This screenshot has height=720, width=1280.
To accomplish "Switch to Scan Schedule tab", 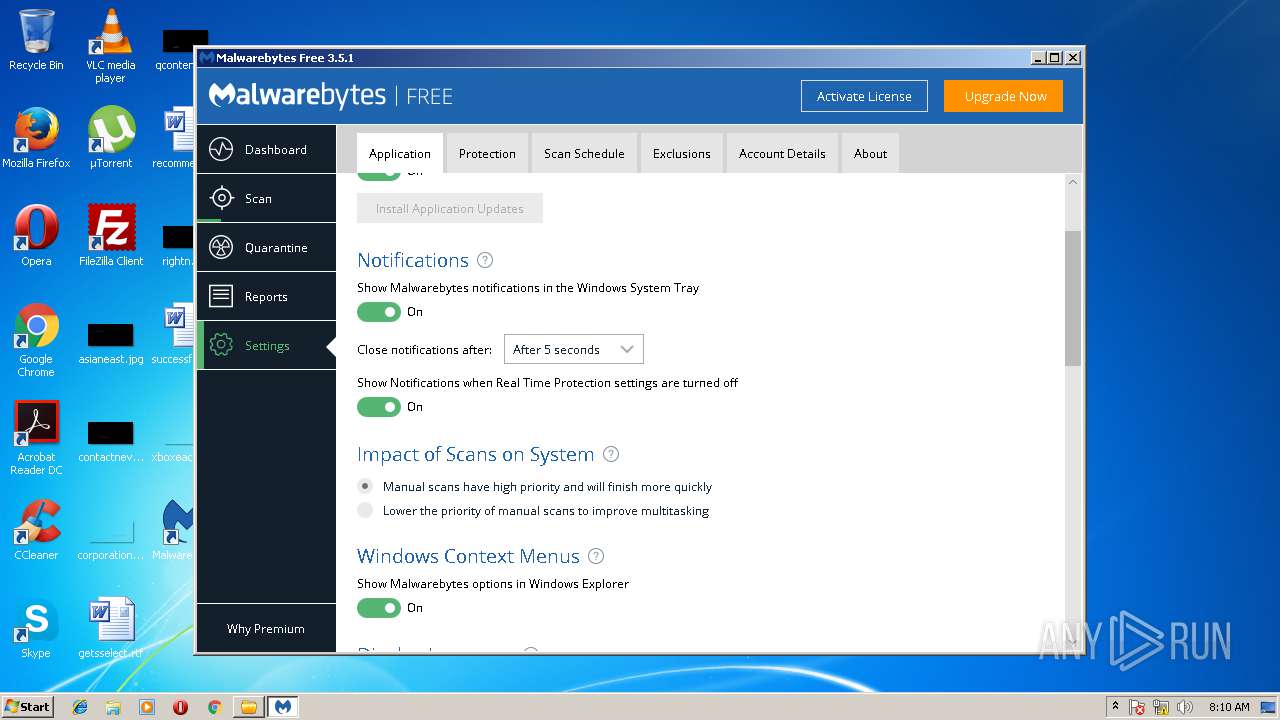I will (584, 154).
